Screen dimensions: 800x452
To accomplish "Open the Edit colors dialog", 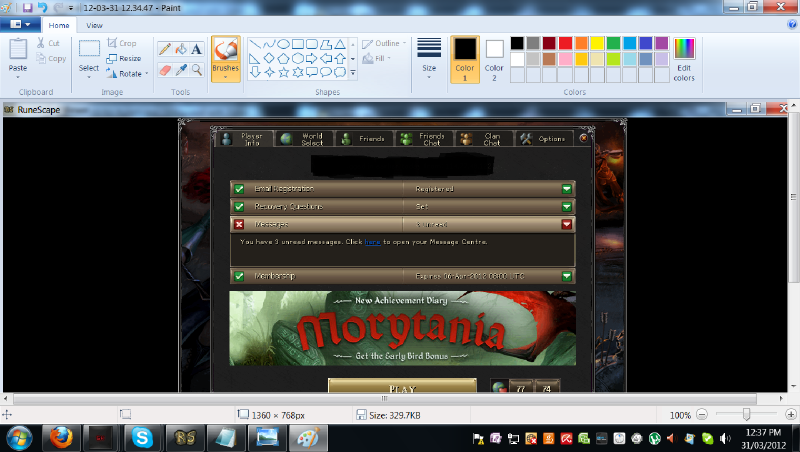I will (x=684, y=59).
